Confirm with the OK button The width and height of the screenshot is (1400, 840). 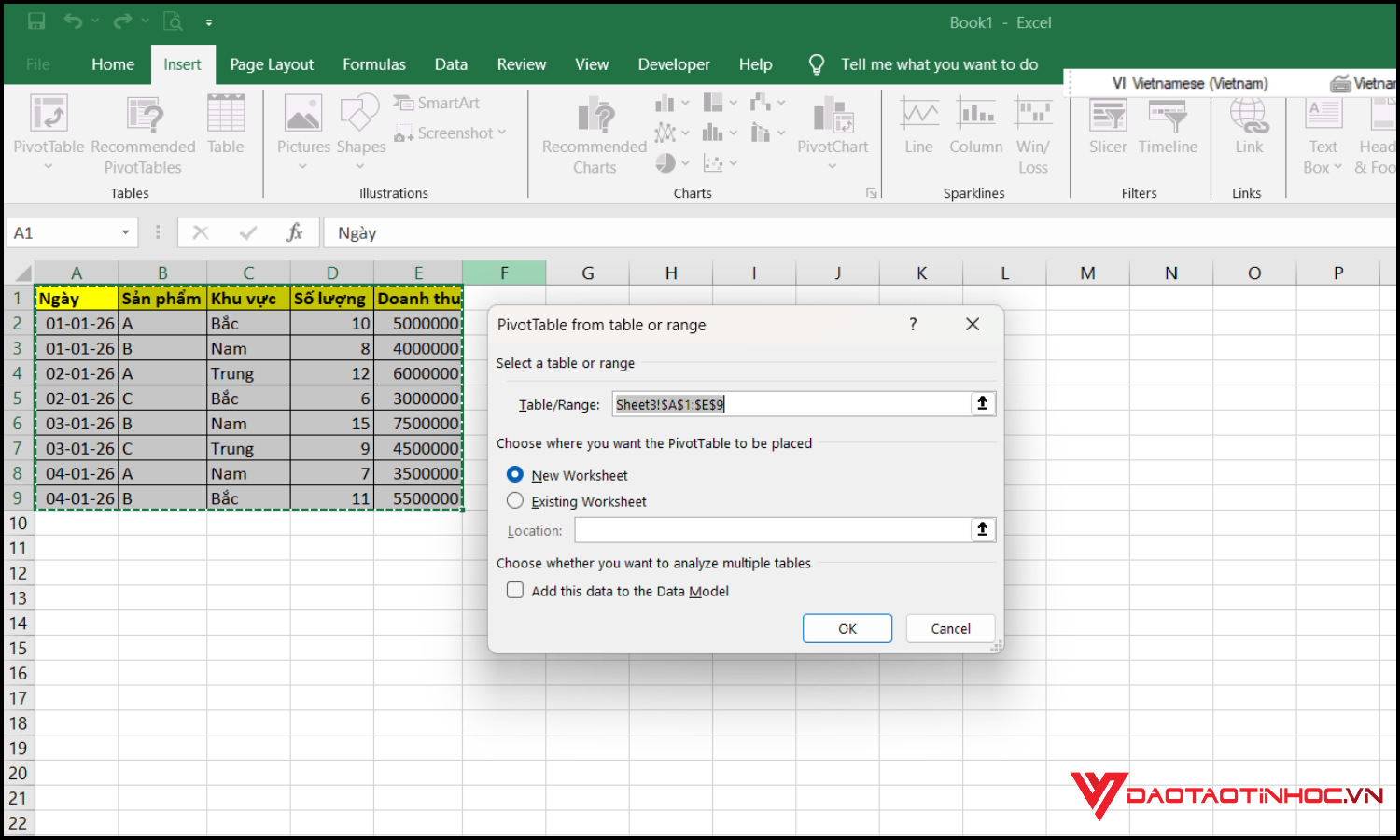(x=847, y=628)
